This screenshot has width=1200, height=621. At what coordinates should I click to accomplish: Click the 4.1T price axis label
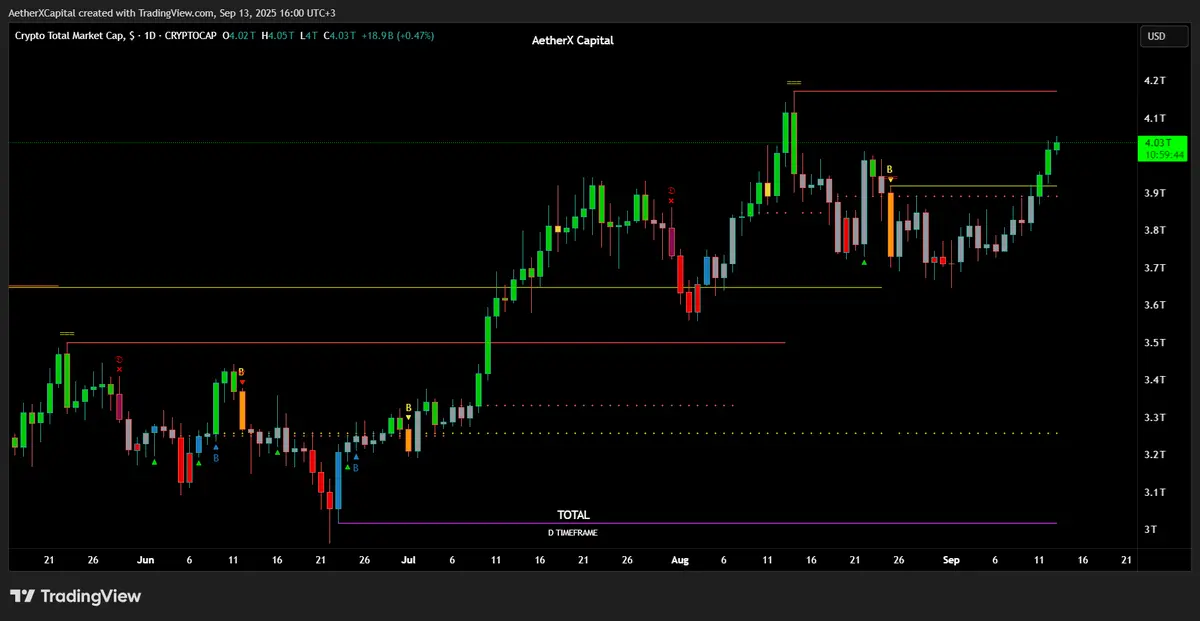pyautogui.click(x=1155, y=118)
